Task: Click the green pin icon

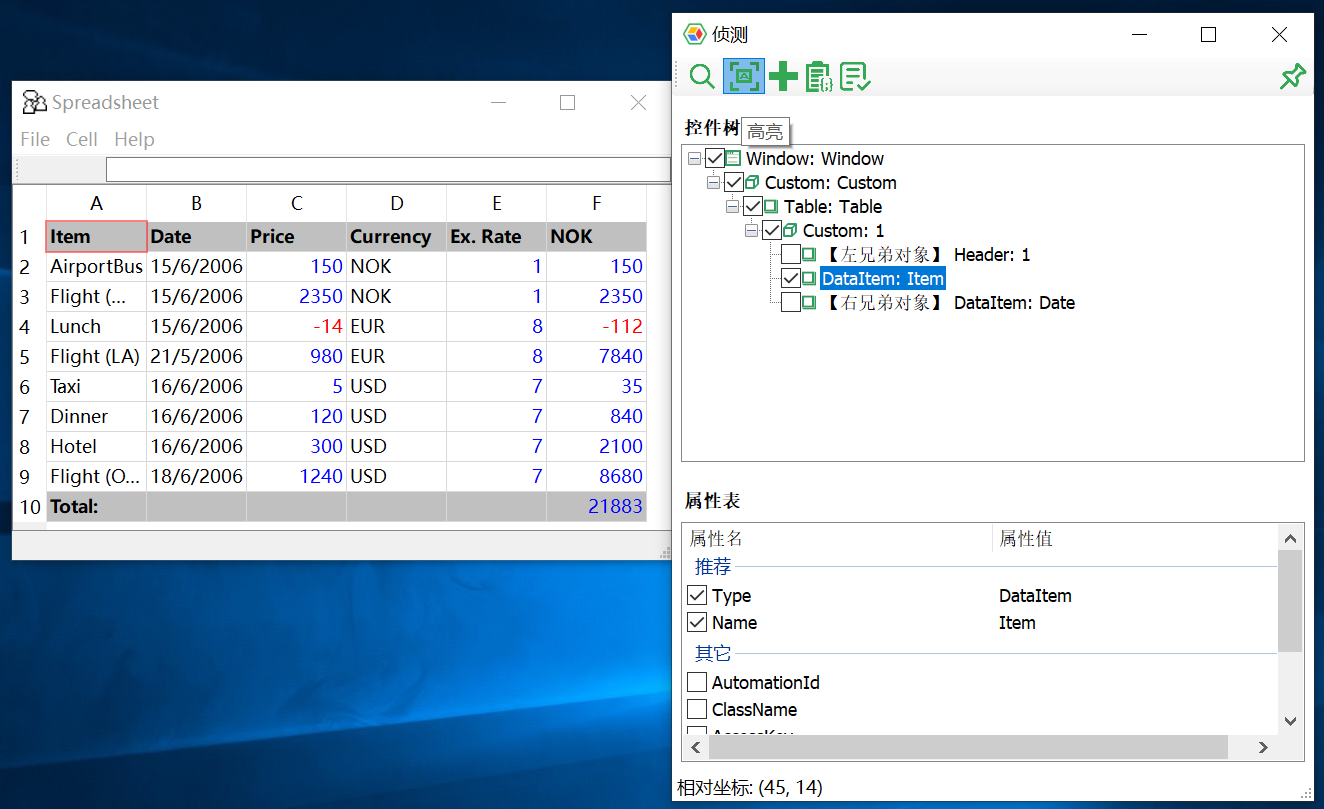Action: tap(1292, 77)
